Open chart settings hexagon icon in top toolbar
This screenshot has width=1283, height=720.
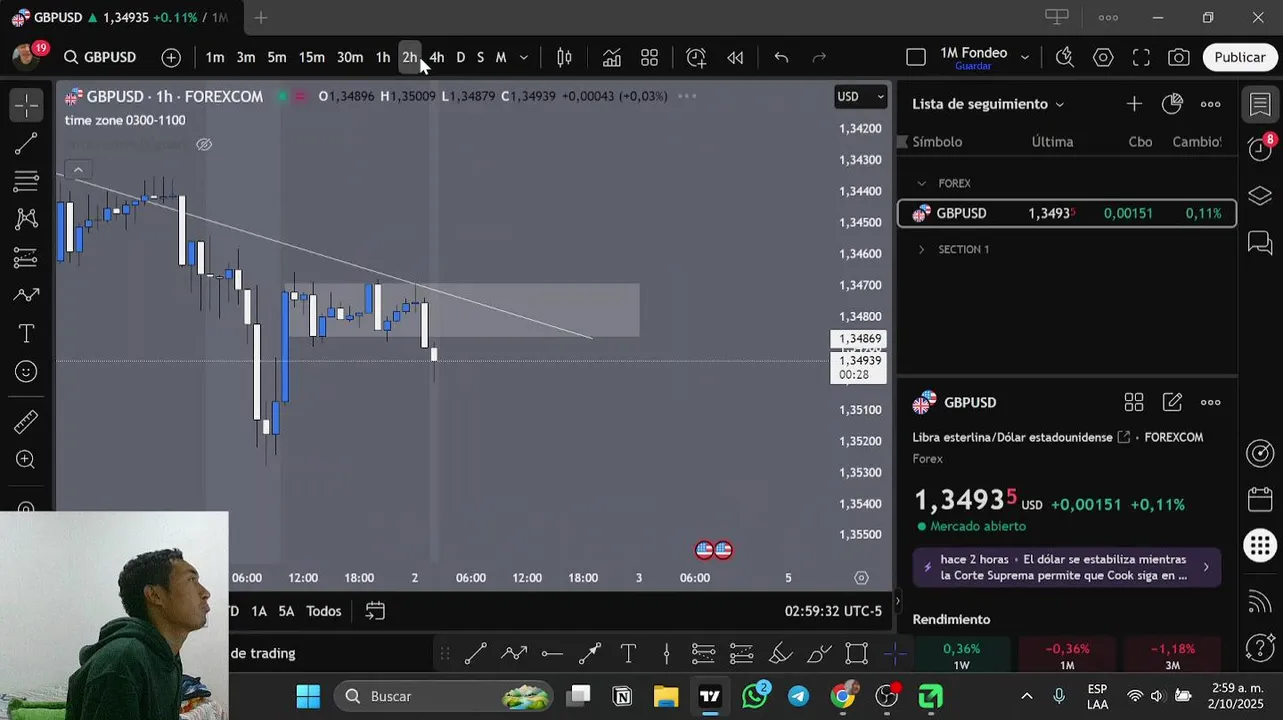pyautogui.click(x=1103, y=58)
